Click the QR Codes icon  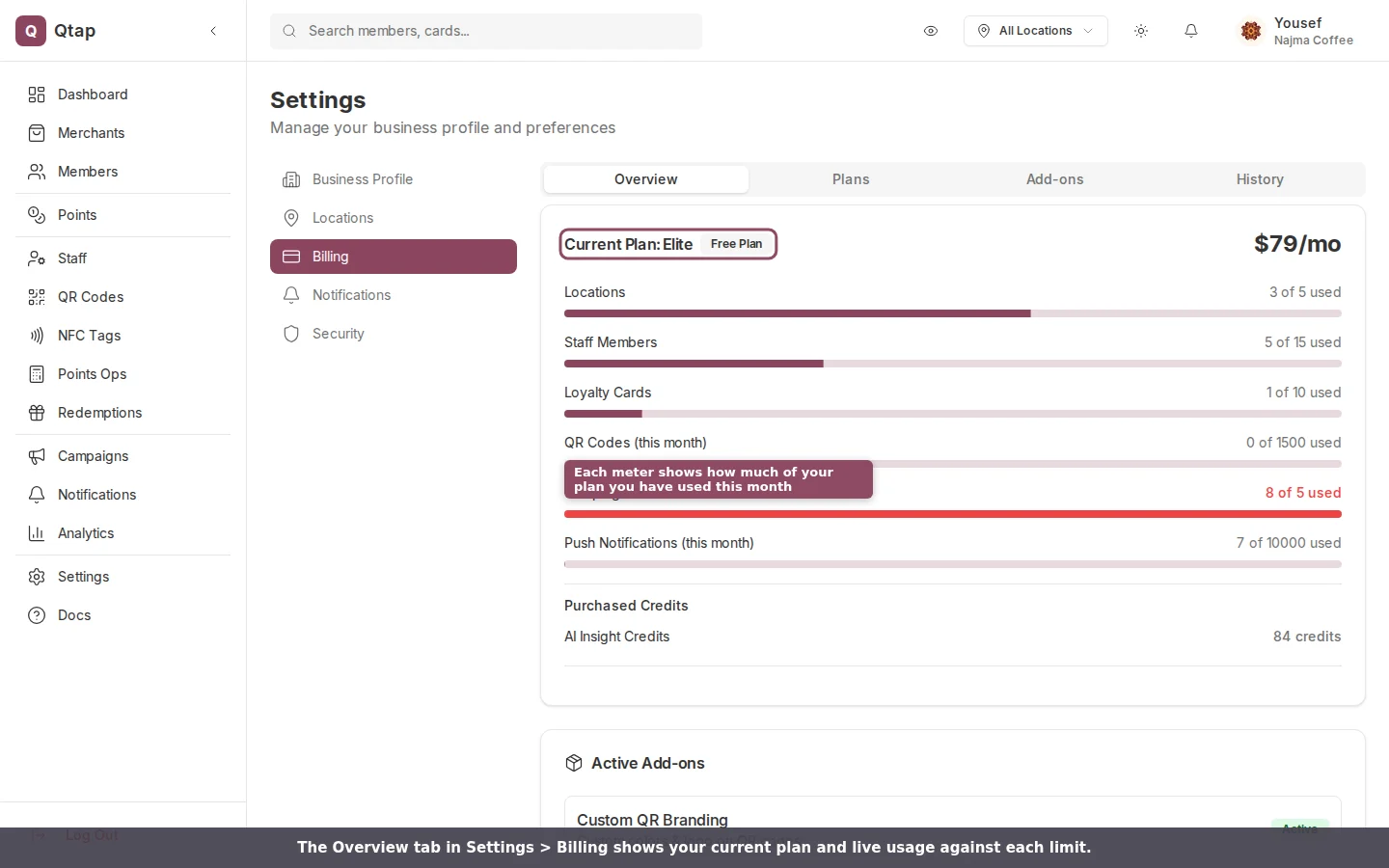click(37, 297)
